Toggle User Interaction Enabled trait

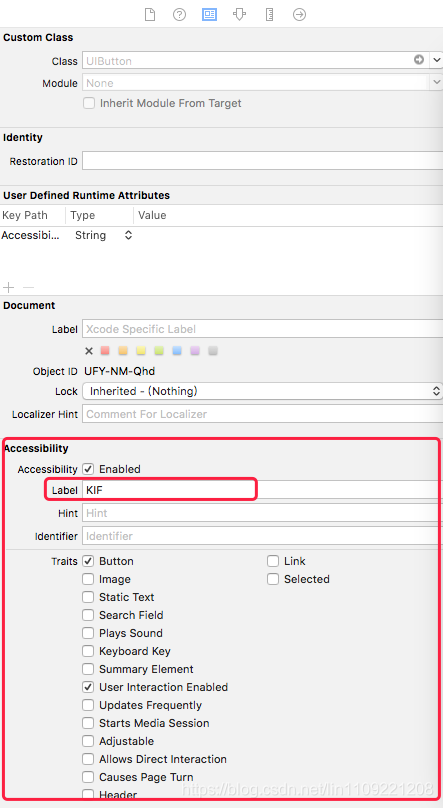coord(89,687)
